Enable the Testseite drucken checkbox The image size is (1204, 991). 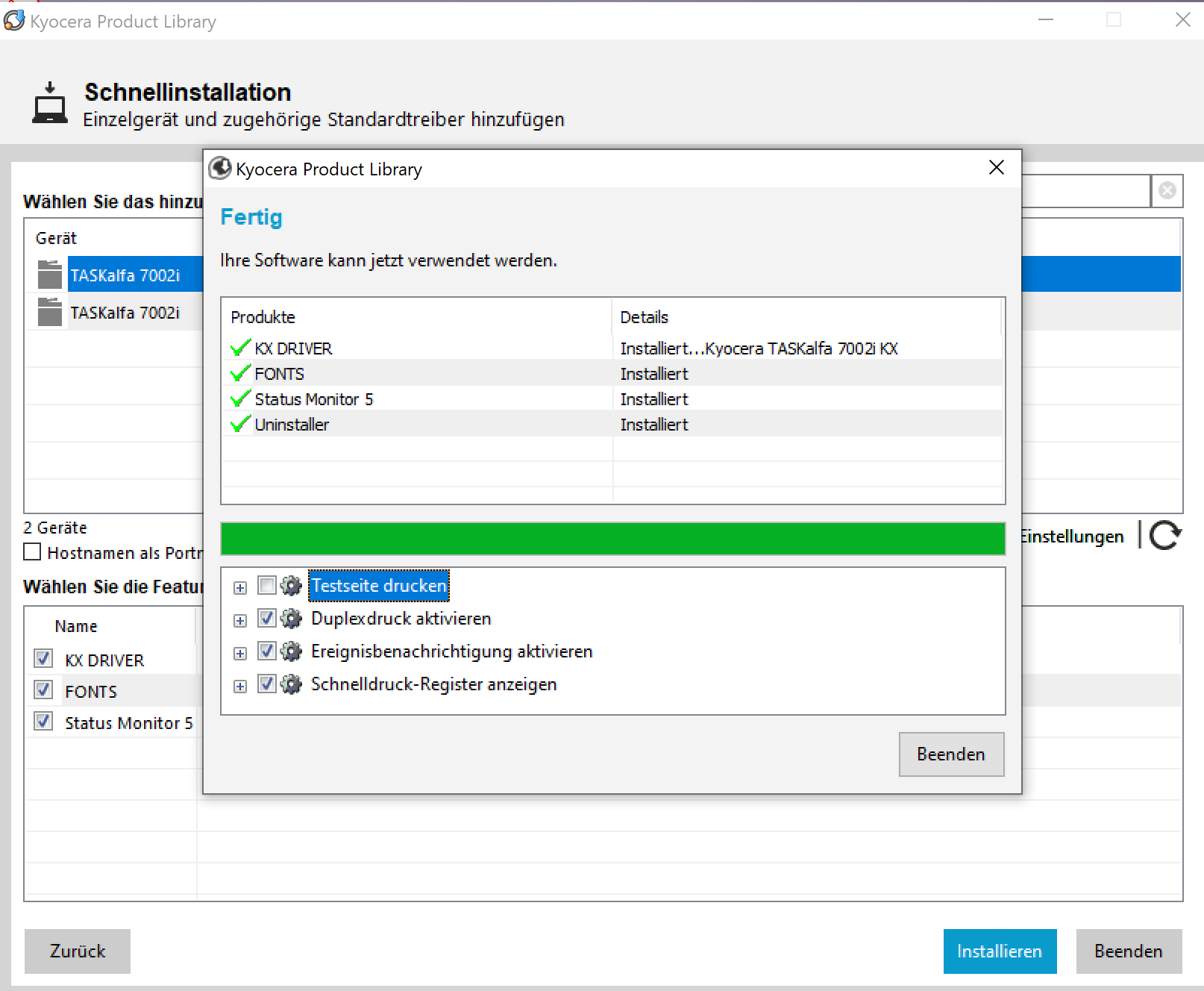[x=266, y=585]
